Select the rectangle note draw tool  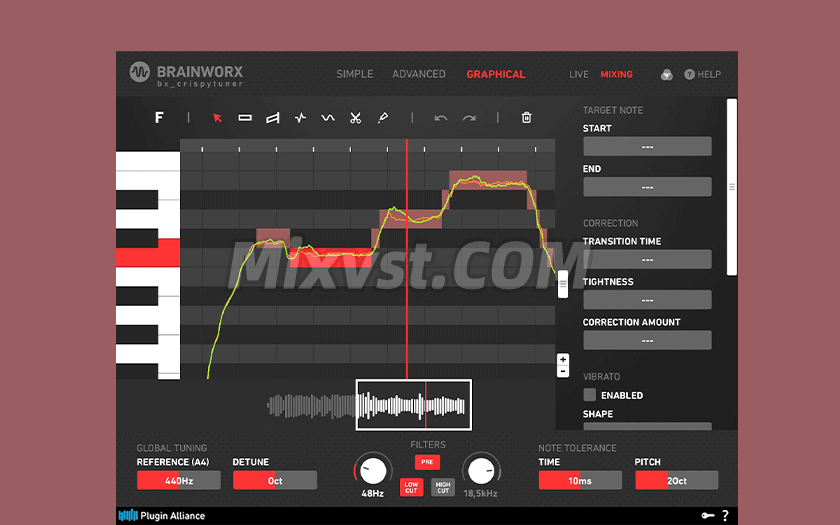[245, 118]
